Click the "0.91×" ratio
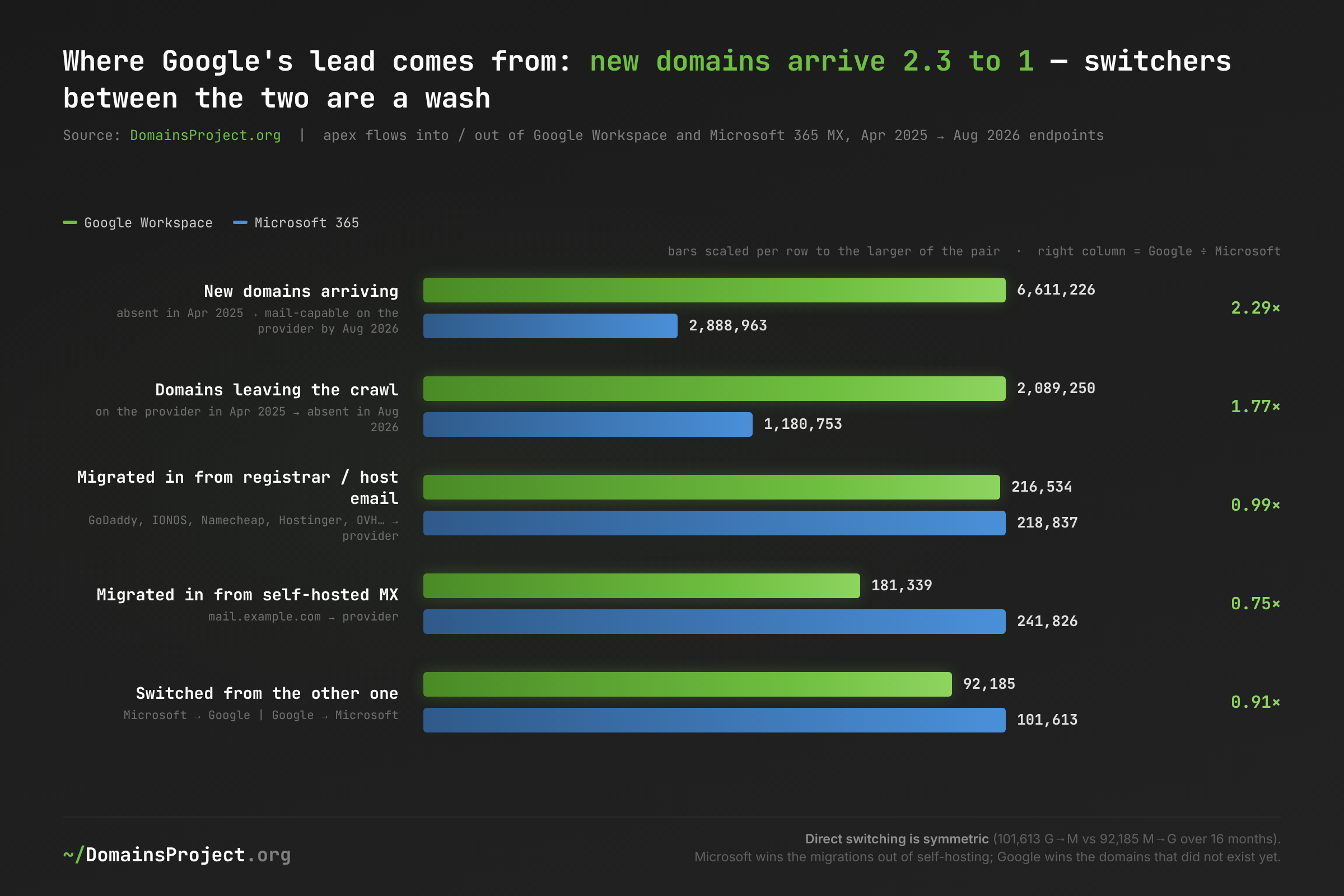This screenshot has width=1344, height=896. [1256, 702]
